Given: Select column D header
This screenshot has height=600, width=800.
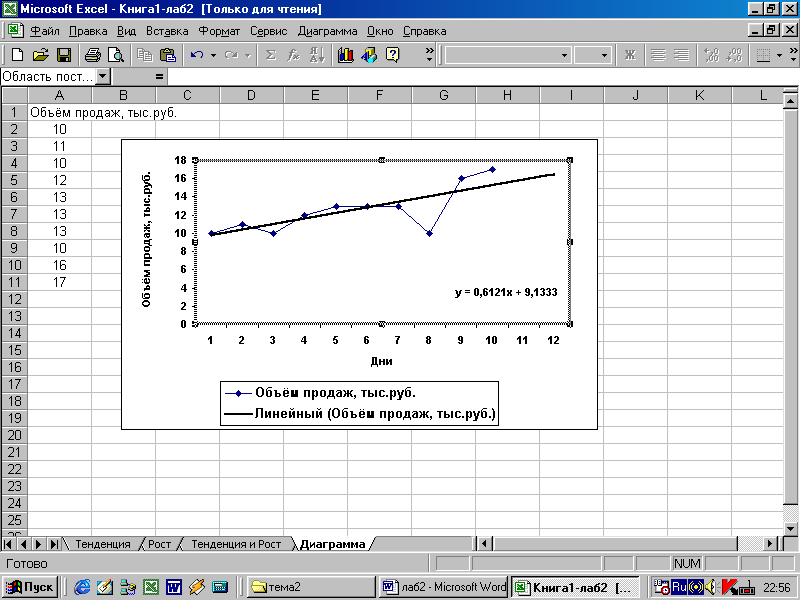Looking at the screenshot, I should click(252, 95).
